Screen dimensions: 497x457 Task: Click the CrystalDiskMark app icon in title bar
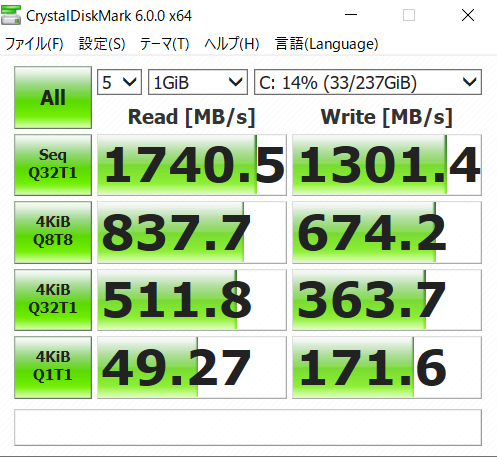pyautogui.click(x=11, y=15)
